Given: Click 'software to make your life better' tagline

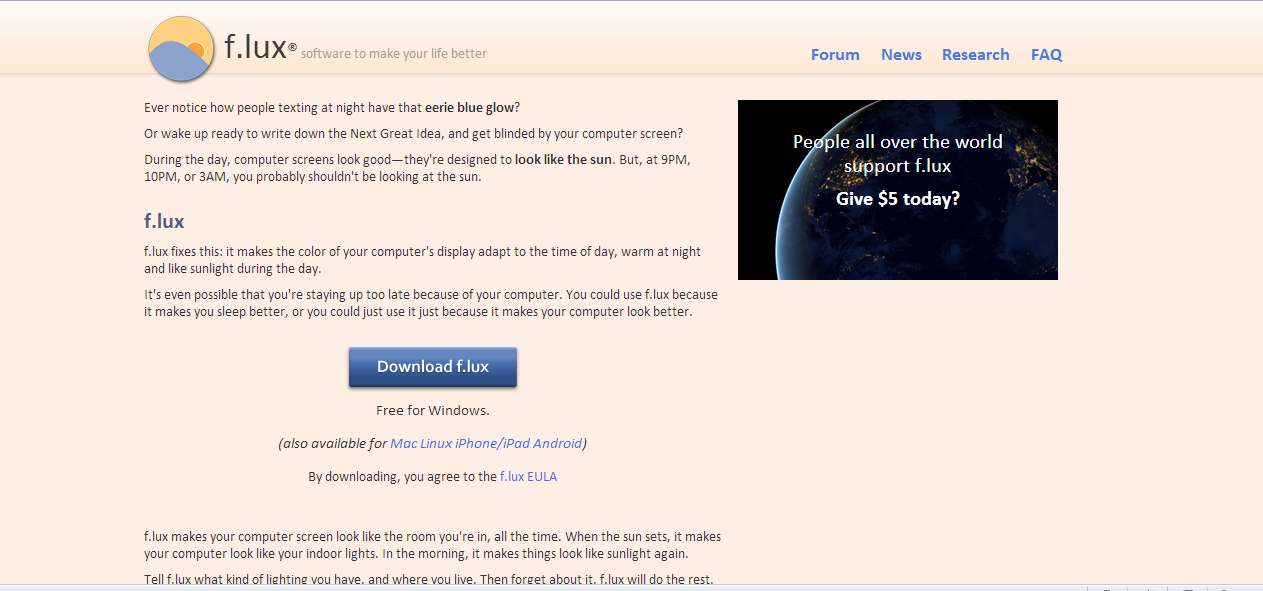Looking at the screenshot, I should click(394, 54).
